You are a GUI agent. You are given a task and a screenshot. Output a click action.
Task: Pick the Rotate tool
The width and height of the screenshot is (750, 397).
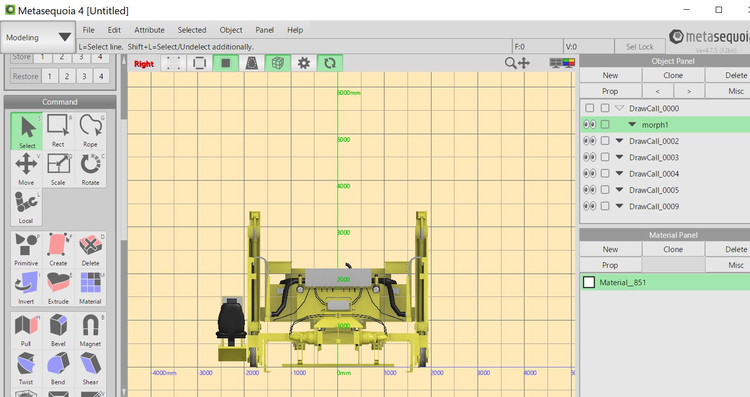coord(90,169)
